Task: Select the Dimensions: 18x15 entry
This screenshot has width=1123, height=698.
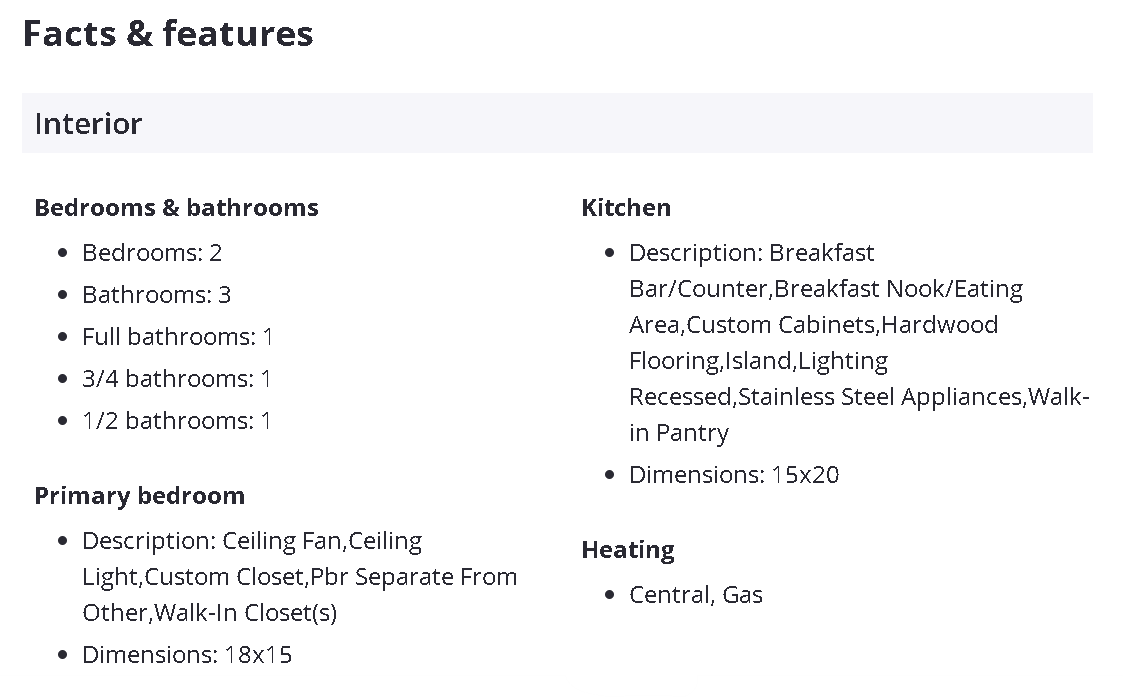Action: (187, 654)
